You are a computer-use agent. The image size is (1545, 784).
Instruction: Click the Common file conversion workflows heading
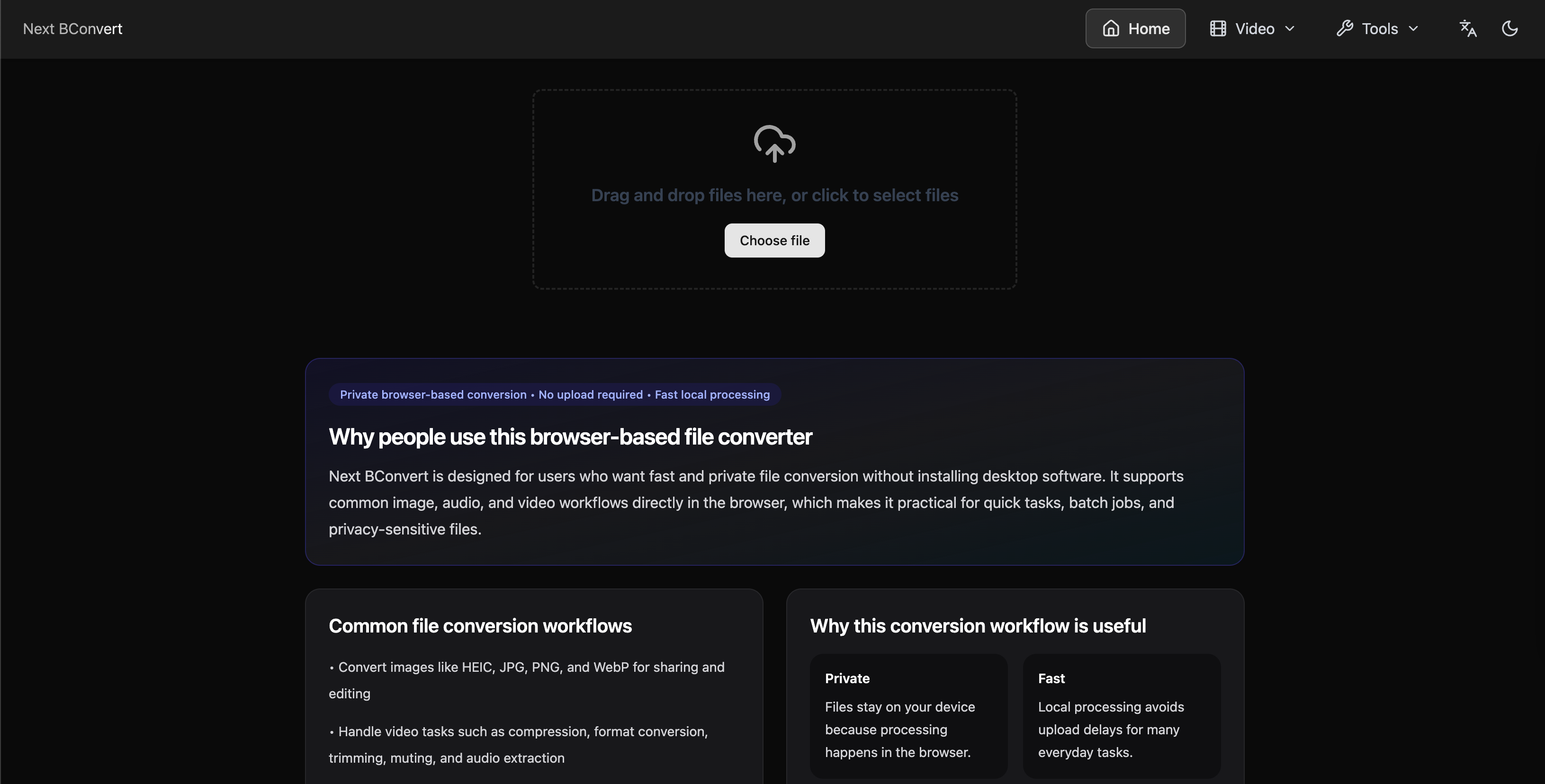[x=480, y=626]
